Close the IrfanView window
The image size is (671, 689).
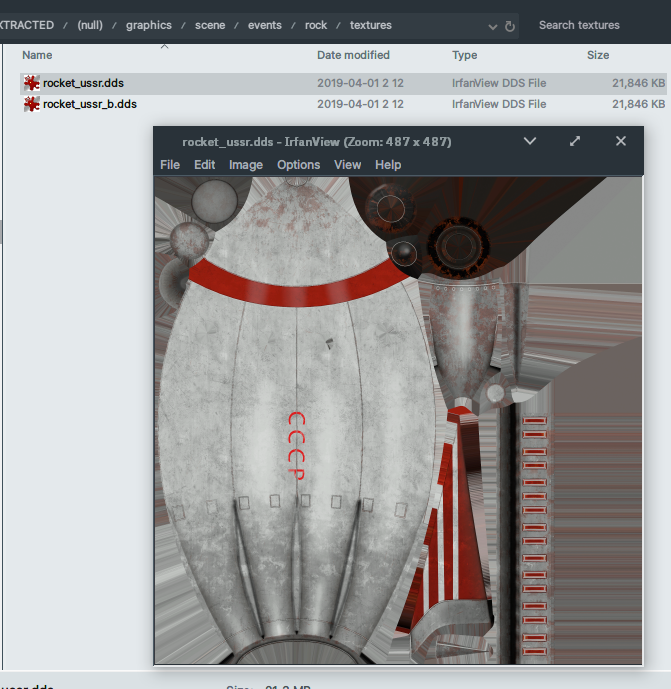point(620,141)
